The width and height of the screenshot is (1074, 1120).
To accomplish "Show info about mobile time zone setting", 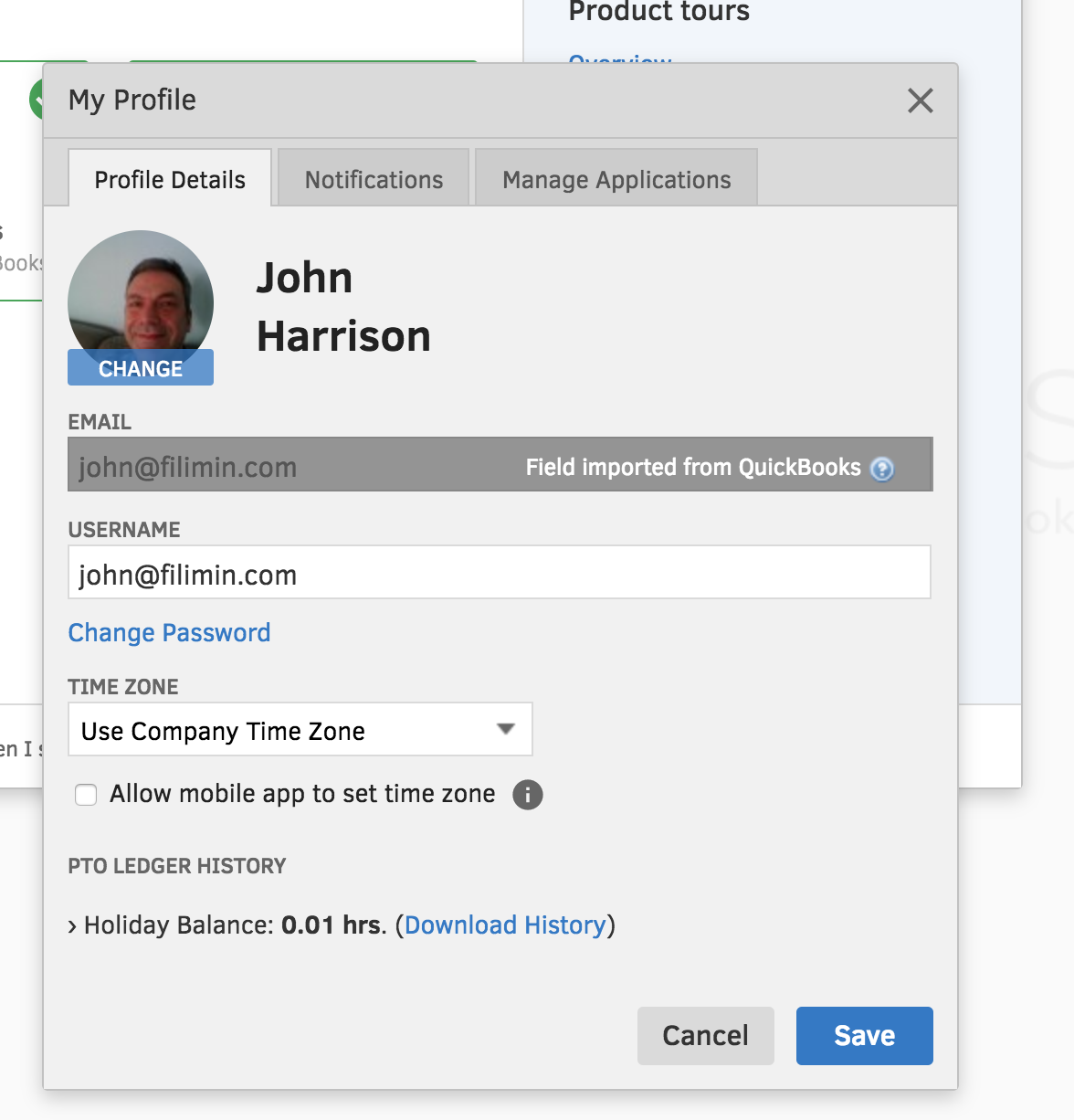I will [528, 795].
